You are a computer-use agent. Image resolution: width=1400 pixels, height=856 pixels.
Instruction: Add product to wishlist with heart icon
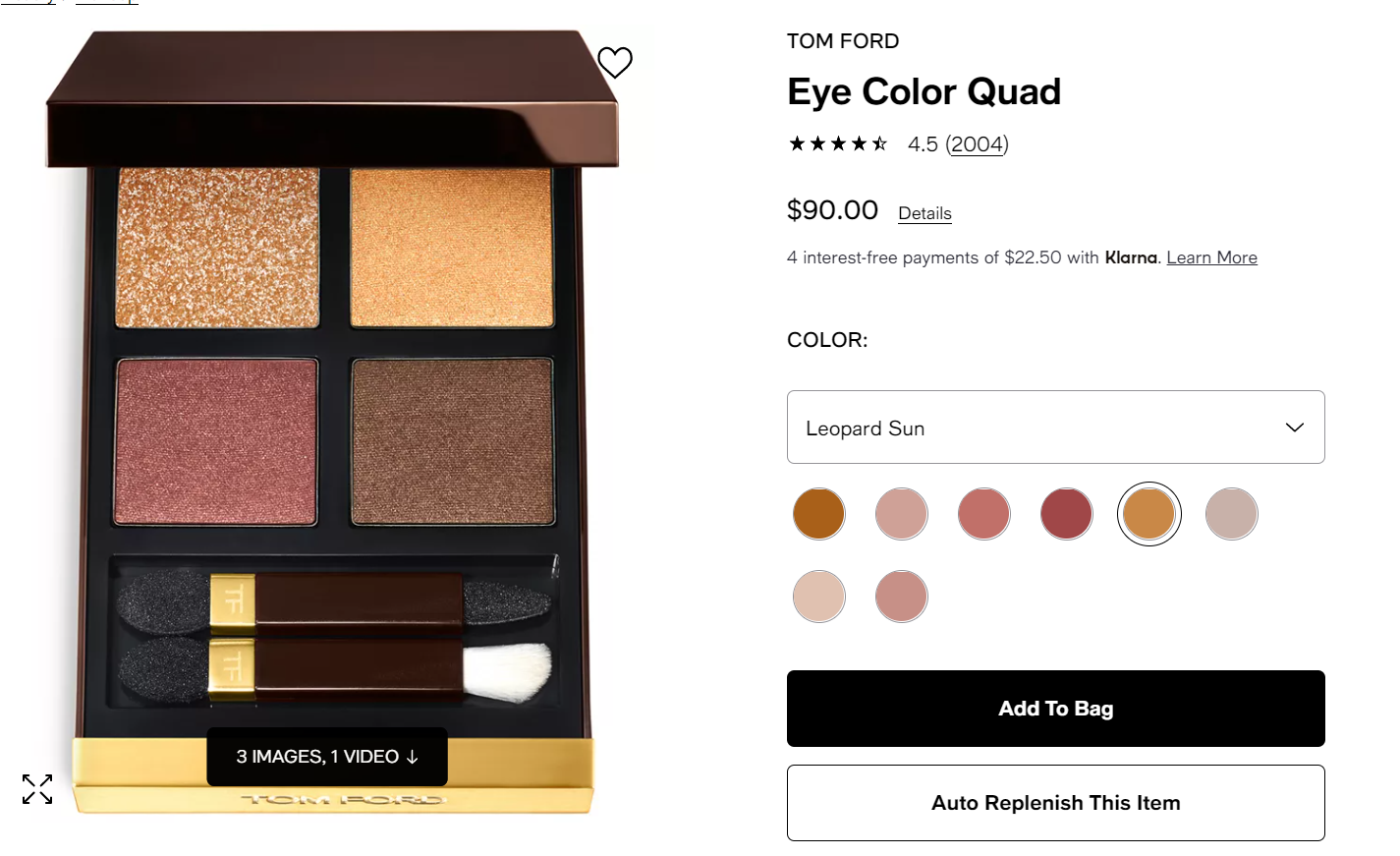click(x=615, y=63)
